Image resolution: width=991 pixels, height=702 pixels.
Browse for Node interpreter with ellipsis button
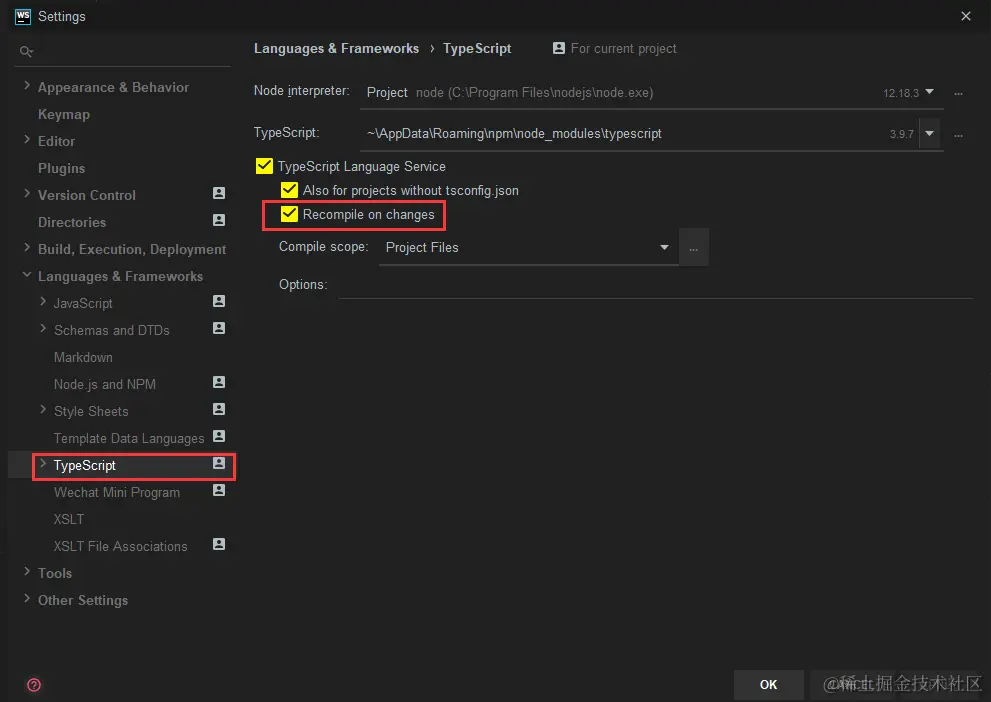pos(959,94)
